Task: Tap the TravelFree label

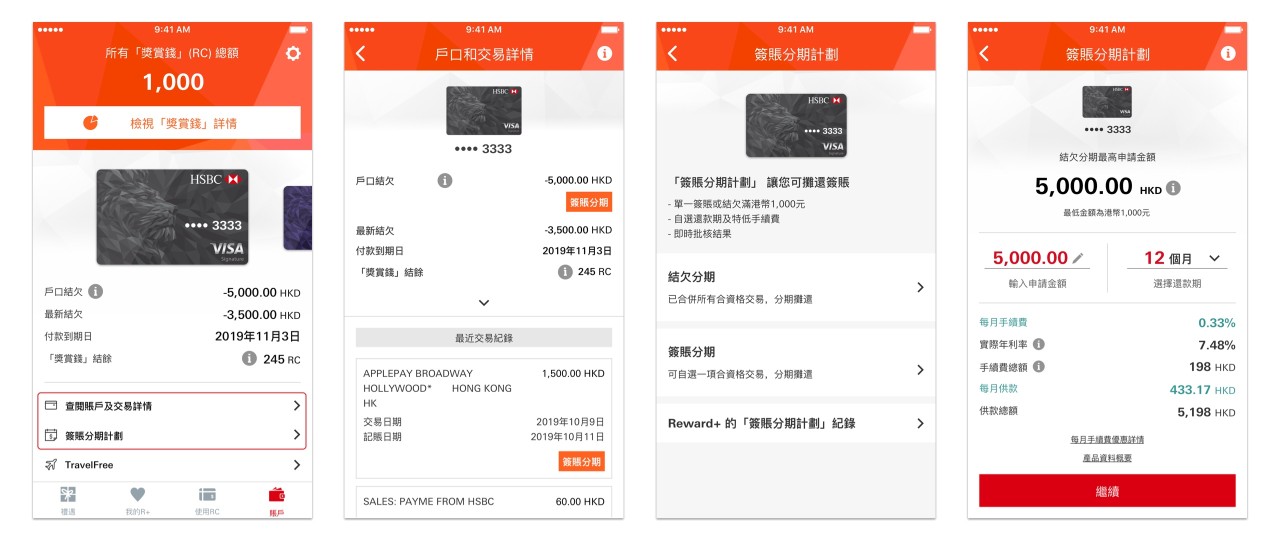Action: [x=89, y=465]
